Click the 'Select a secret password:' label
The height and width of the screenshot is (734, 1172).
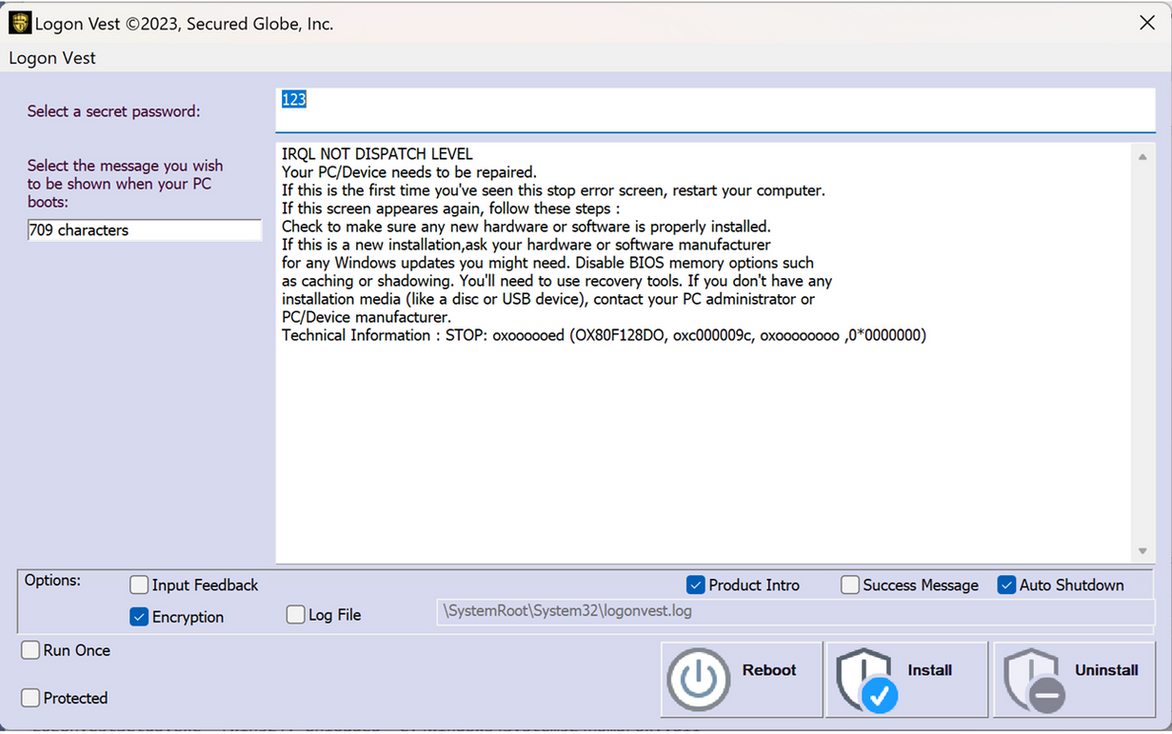114,111
